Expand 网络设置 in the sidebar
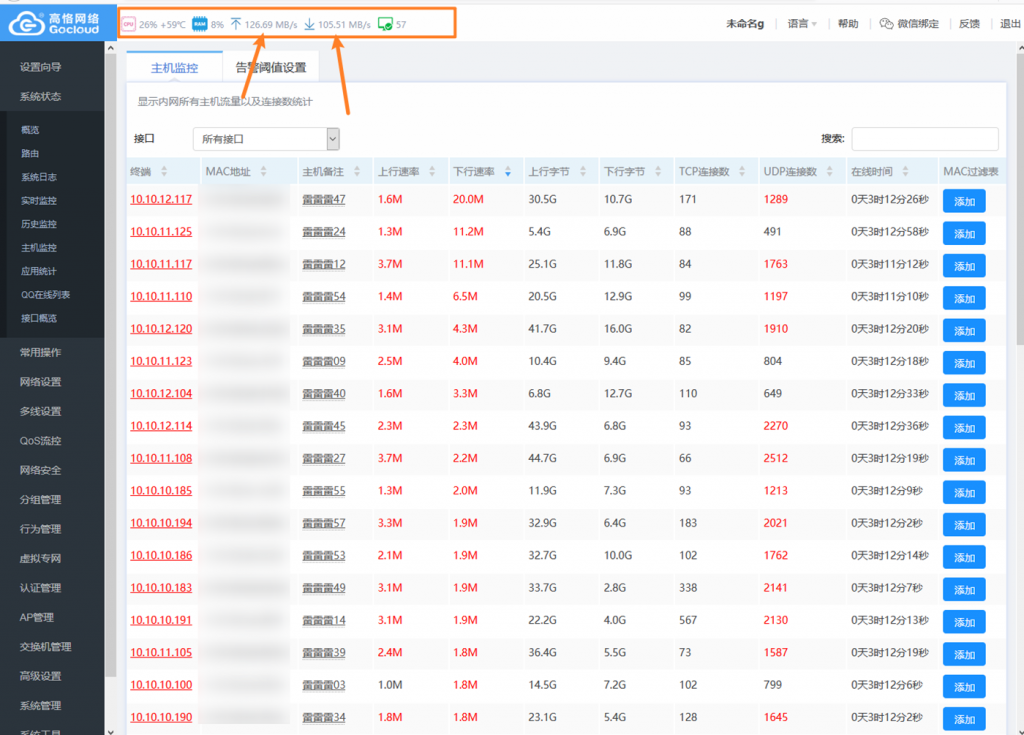The image size is (1024, 735). coord(41,382)
